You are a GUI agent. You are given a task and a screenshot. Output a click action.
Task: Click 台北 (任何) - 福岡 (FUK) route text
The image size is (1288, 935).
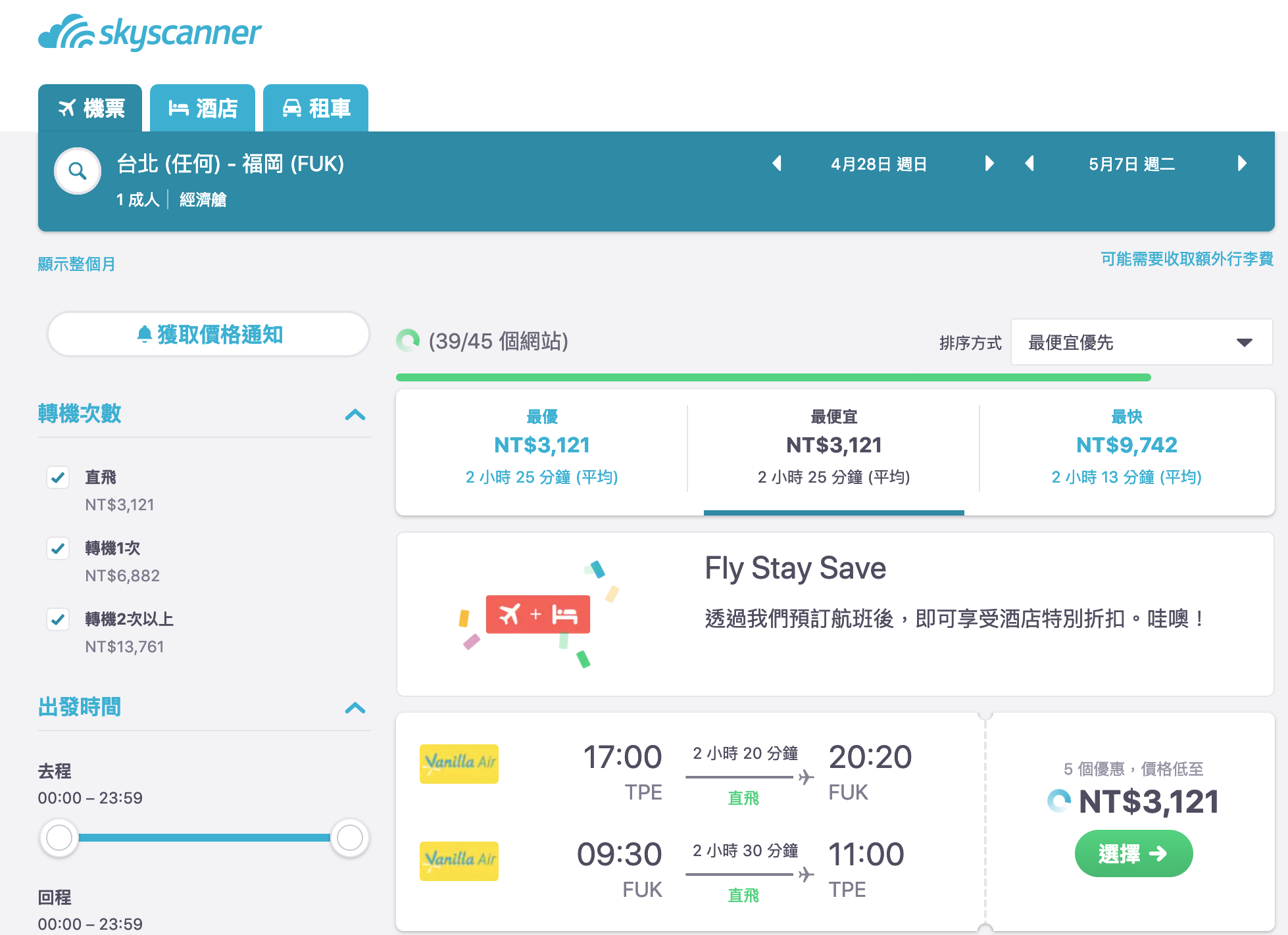tap(230, 164)
